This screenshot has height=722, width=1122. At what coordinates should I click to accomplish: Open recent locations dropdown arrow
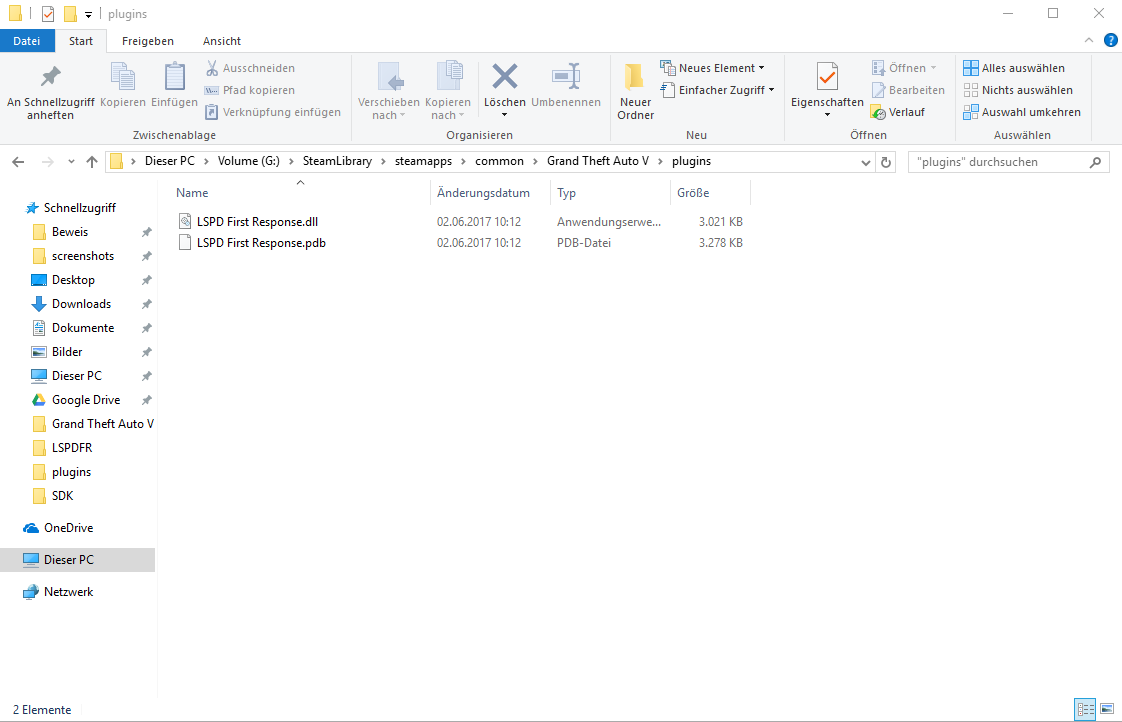[71, 162]
